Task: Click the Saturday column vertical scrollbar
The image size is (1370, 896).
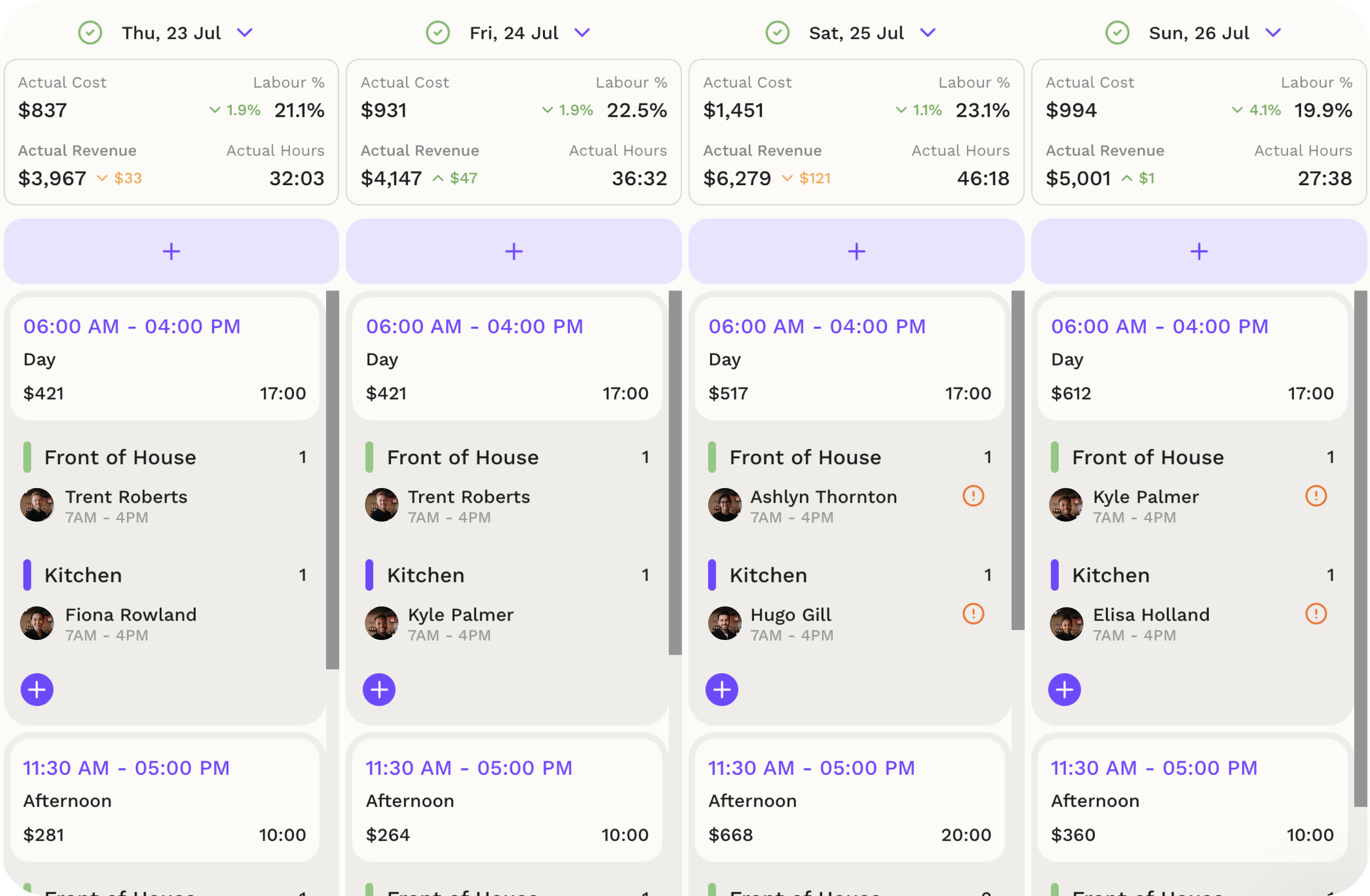Action: click(x=1018, y=460)
